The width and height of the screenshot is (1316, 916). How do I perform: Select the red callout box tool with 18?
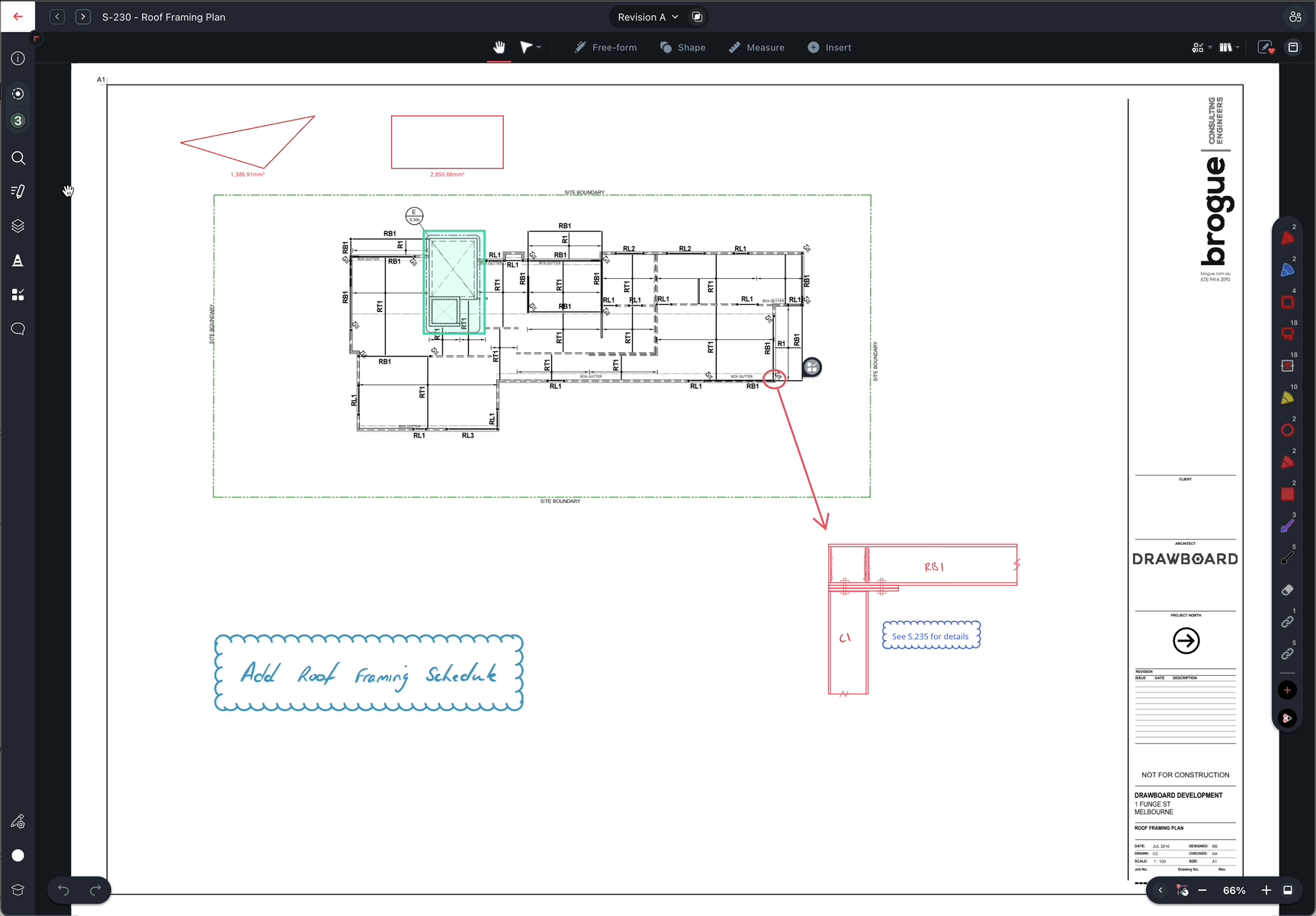click(1288, 334)
